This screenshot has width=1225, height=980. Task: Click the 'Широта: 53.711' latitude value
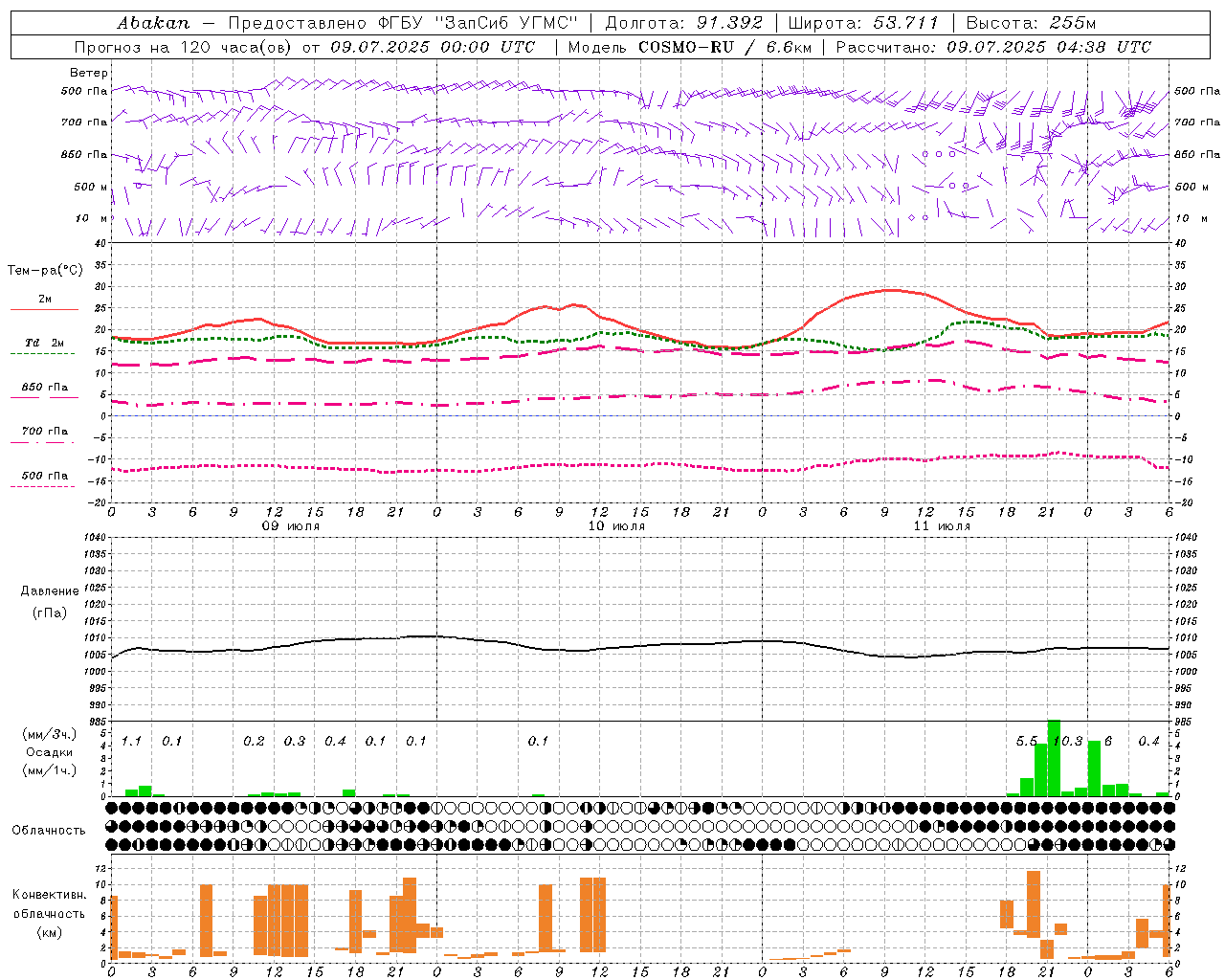(x=863, y=23)
